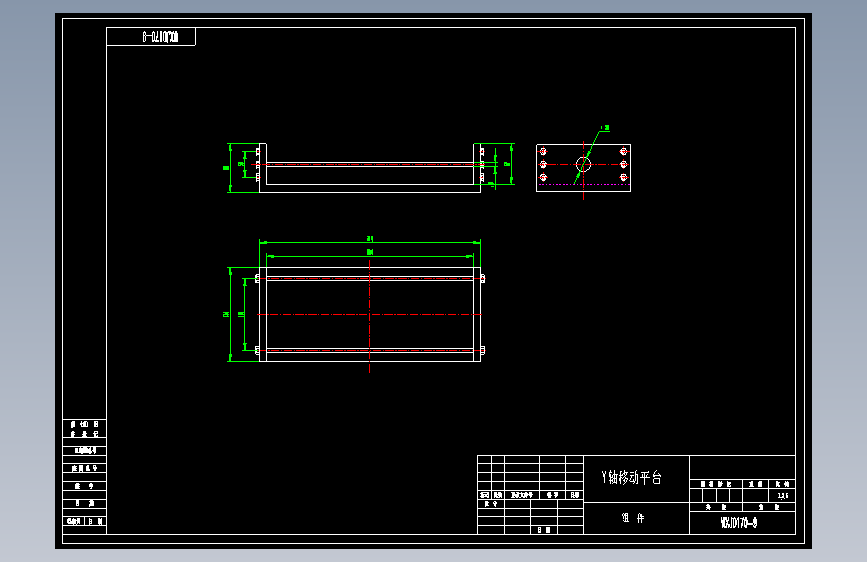Select the vertical red centerline of plan view
Image resolution: width=867 pixels, height=562 pixels.
tap(369, 316)
